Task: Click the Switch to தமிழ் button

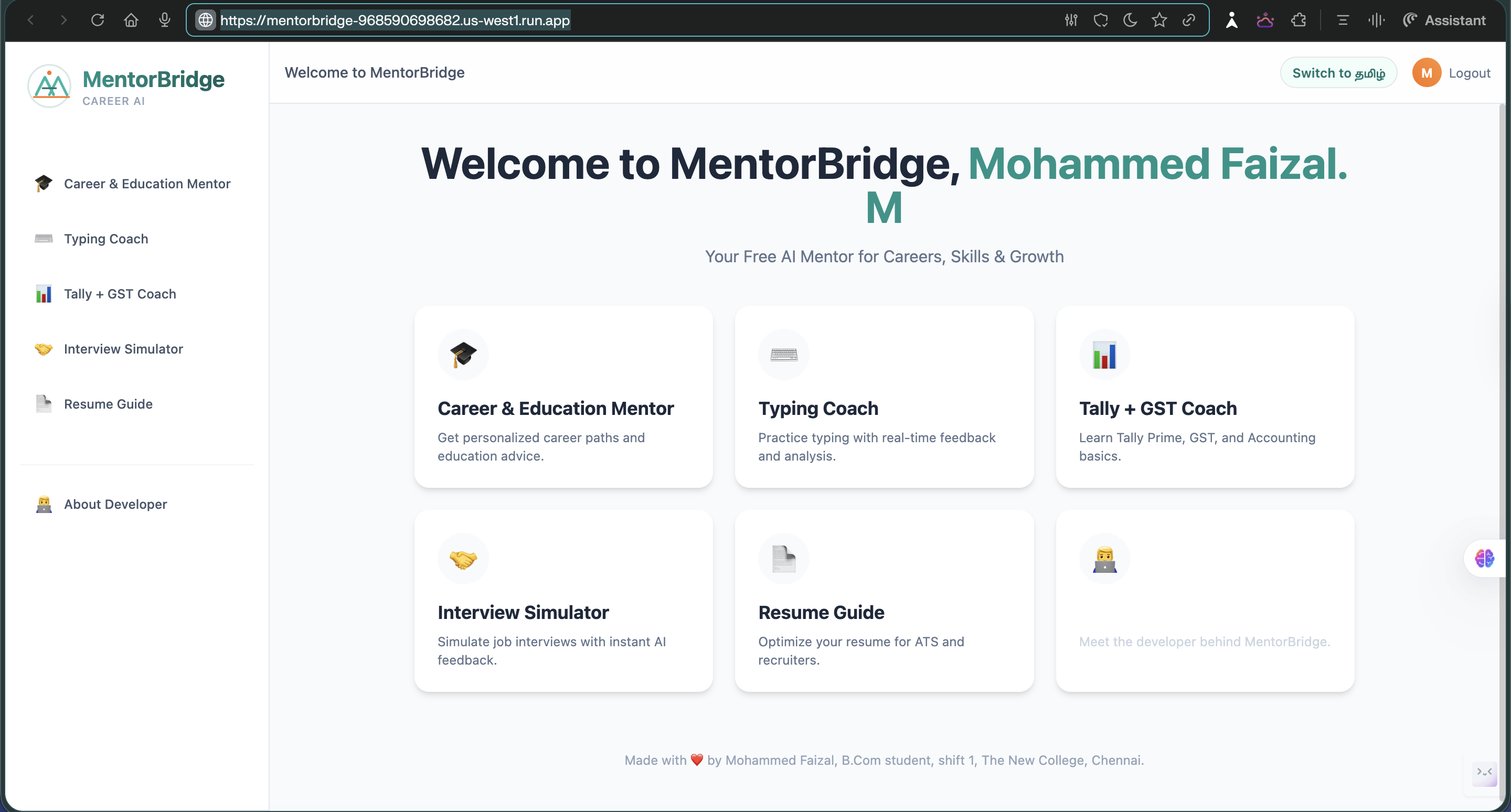Action: [x=1338, y=72]
